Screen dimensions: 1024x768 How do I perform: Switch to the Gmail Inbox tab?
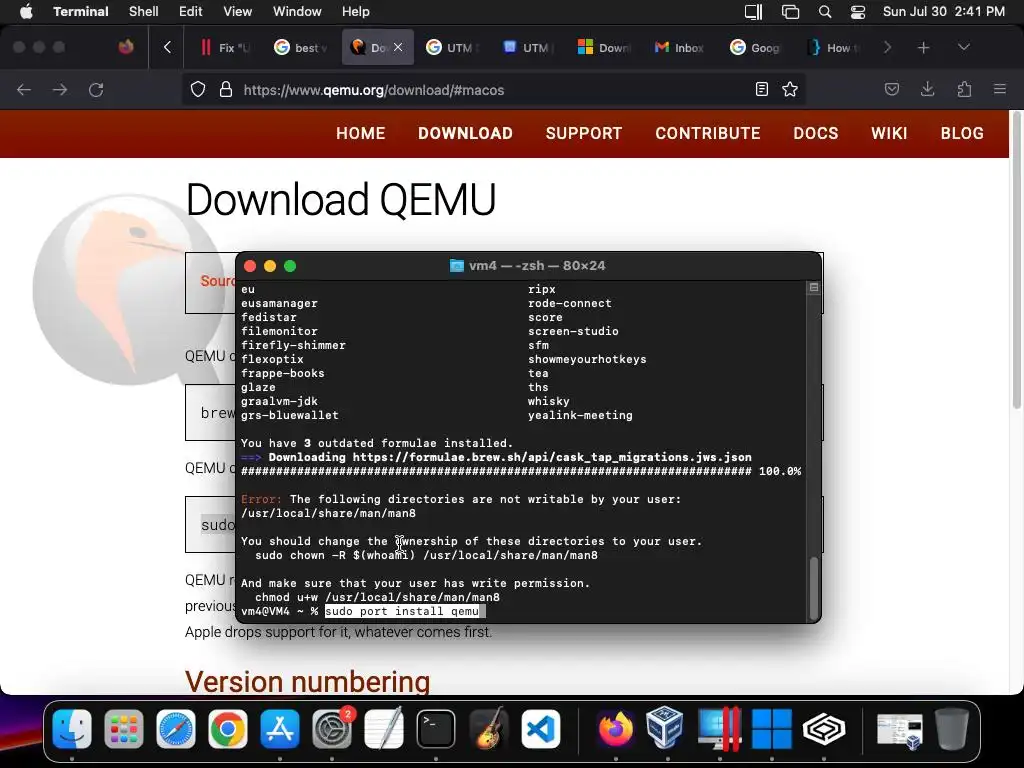coord(680,47)
